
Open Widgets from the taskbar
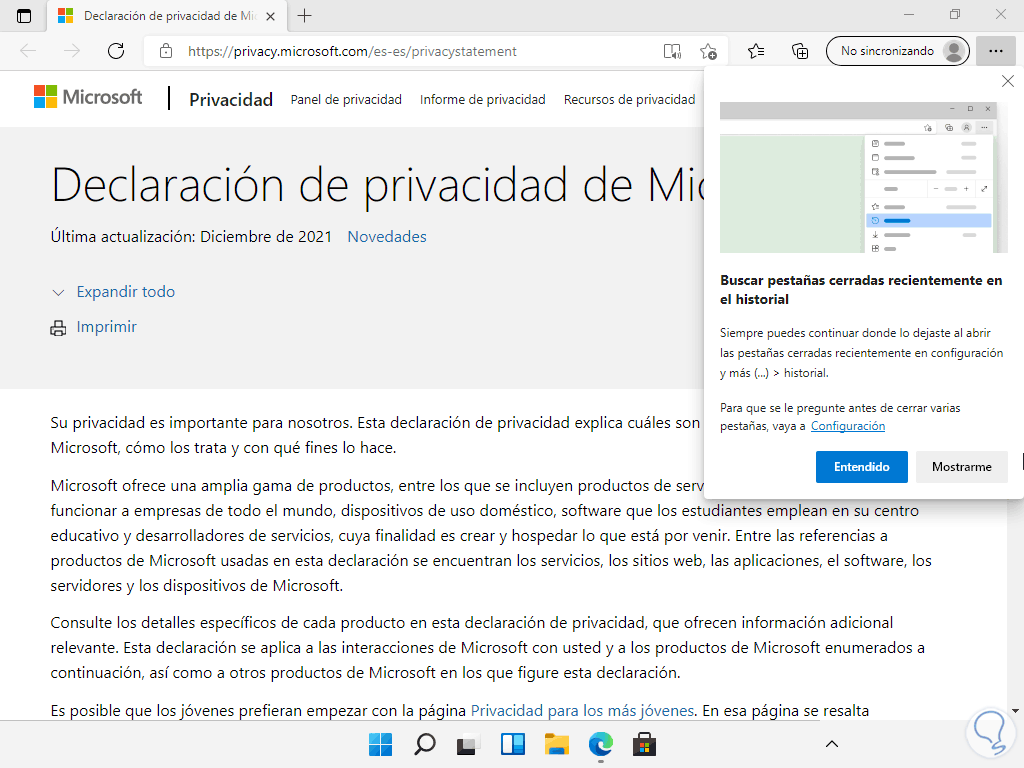click(513, 744)
